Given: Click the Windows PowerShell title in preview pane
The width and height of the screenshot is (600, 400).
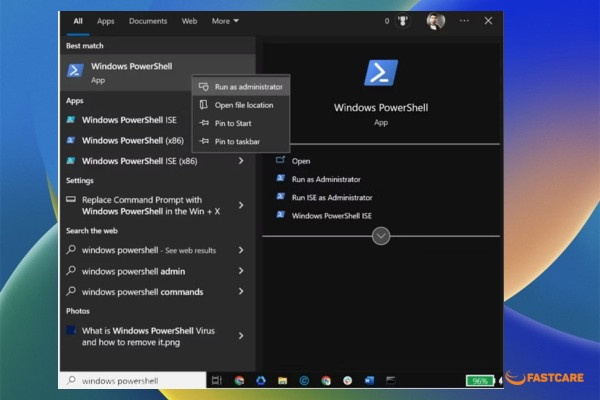Looking at the screenshot, I should [x=381, y=108].
